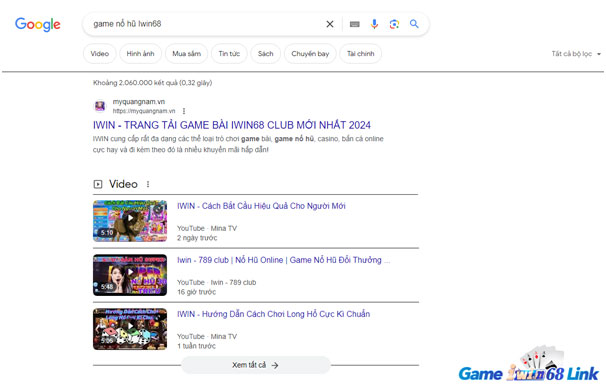606x387 pixels.
Task: Click the result count text Khoảng 2.060.000 kết quả
Action: coord(152,83)
